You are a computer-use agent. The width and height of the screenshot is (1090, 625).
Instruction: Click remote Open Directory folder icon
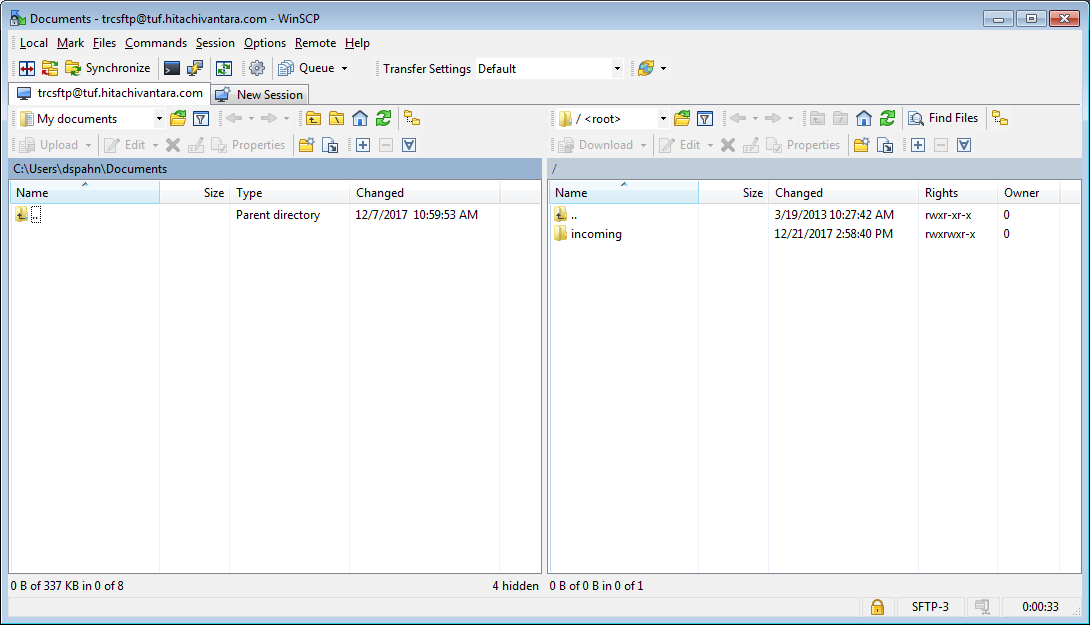682,119
